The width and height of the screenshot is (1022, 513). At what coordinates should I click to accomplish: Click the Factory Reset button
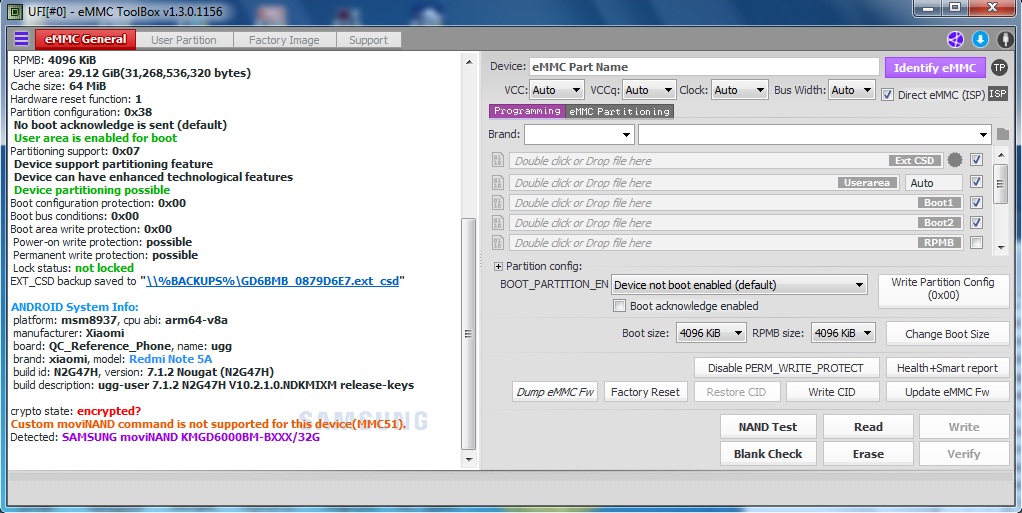coord(645,392)
